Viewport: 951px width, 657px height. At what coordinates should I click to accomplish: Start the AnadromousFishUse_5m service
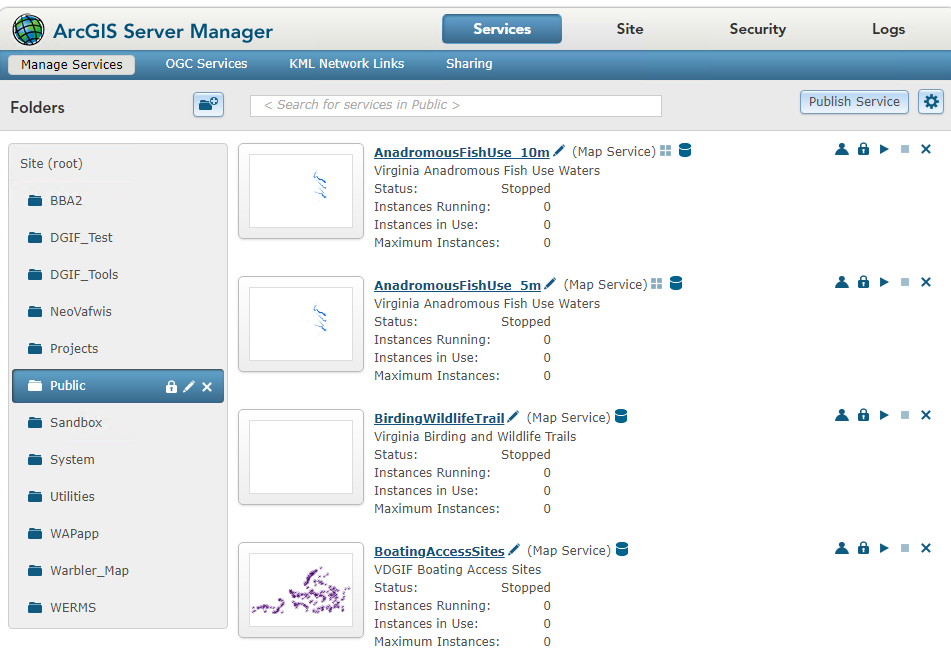(884, 282)
